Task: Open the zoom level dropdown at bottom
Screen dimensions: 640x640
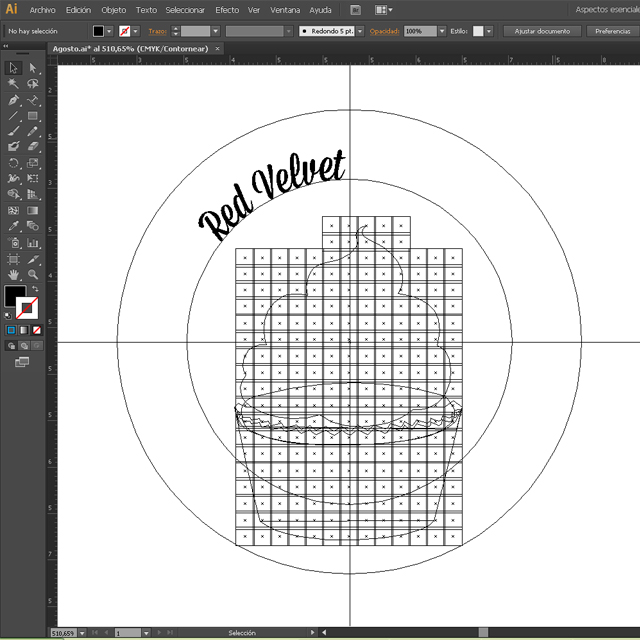Action: [82, 633]
